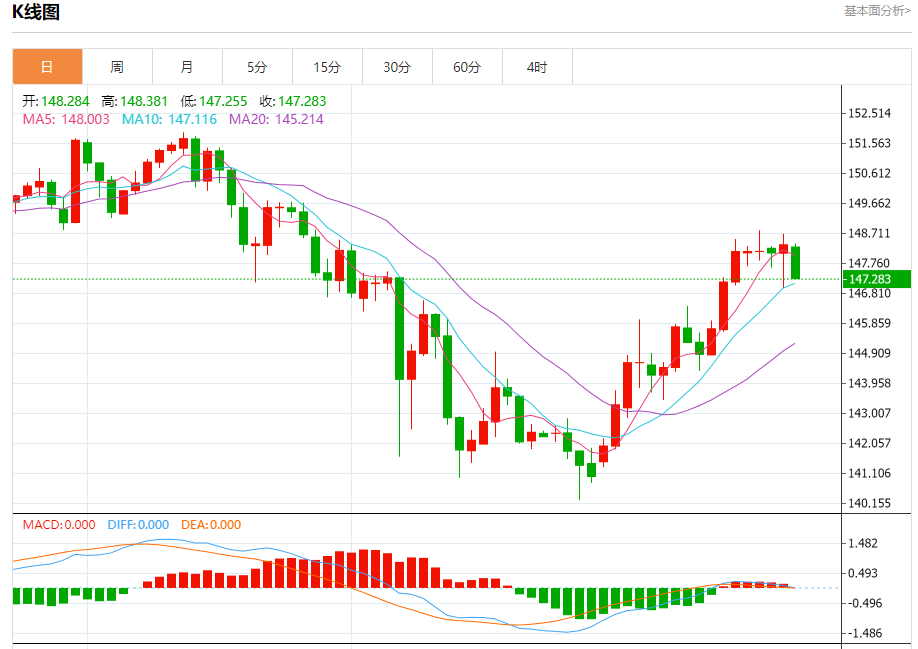Image resolution: width=918 pixels, height=649 pixels.
Task: Click the MACD value label
Action: (x=59, y=525)
